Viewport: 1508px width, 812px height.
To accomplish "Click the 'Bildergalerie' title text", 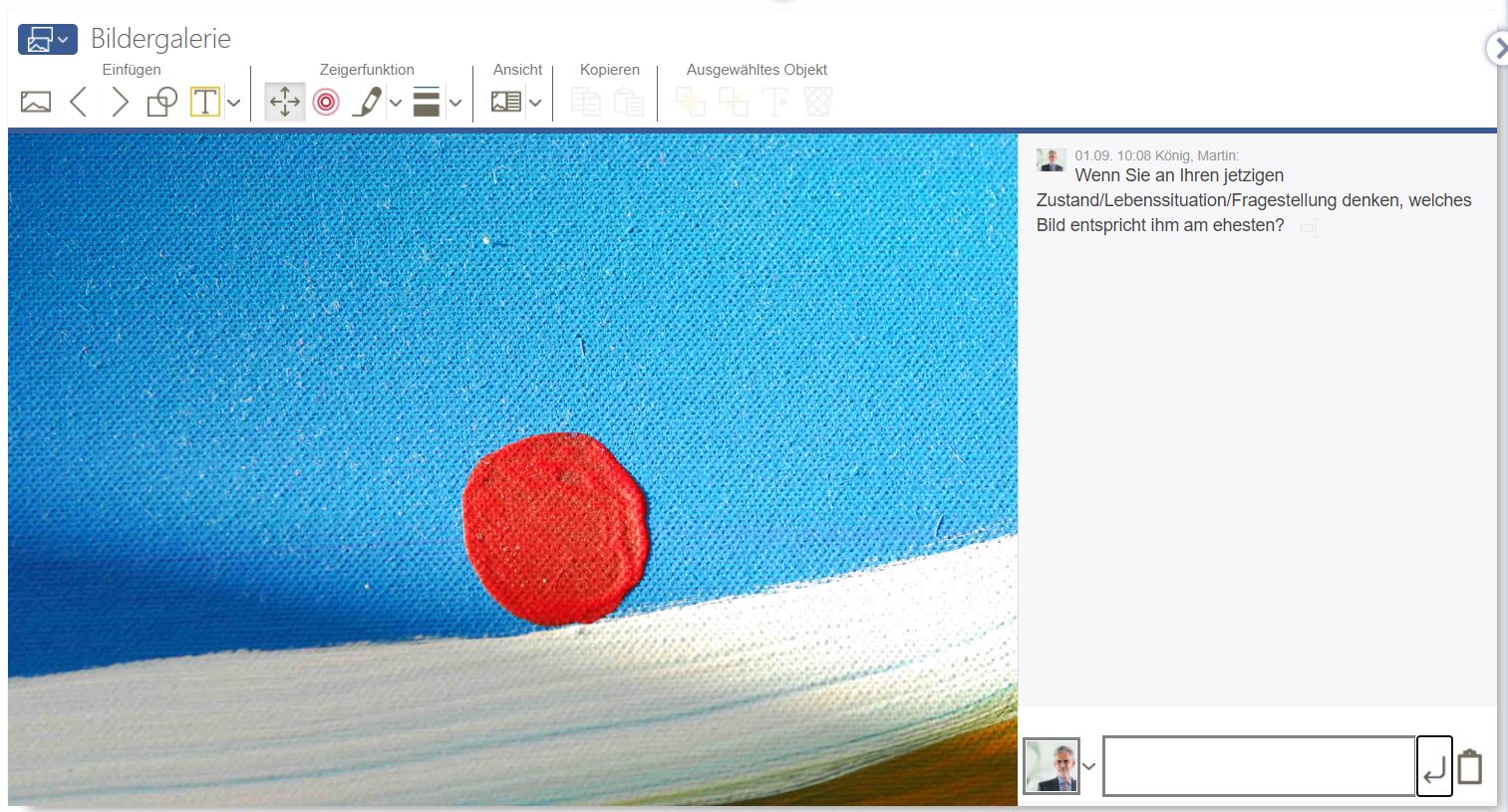I will (160, 39).
